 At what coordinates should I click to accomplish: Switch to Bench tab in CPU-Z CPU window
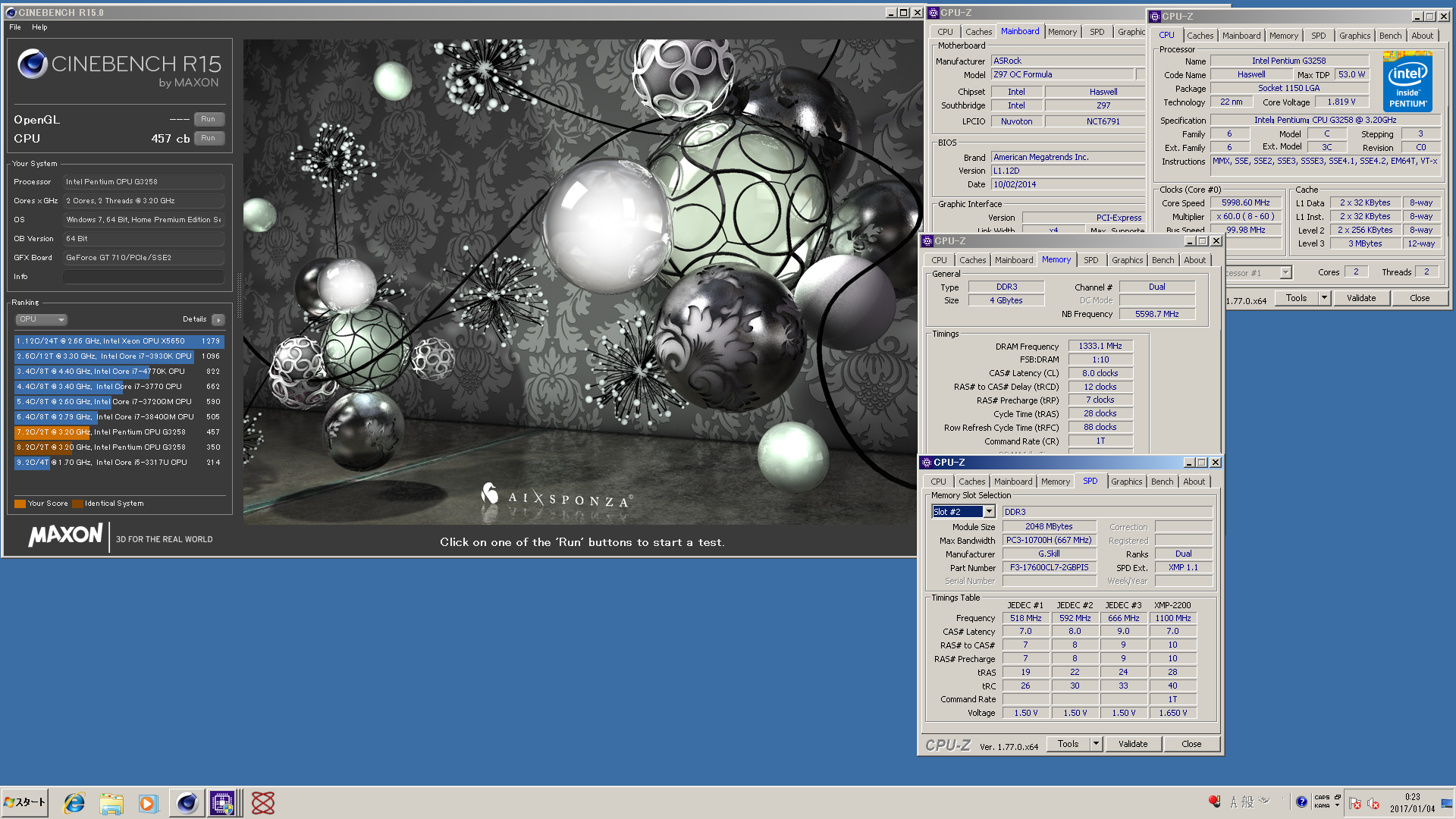coord(1390,36)
